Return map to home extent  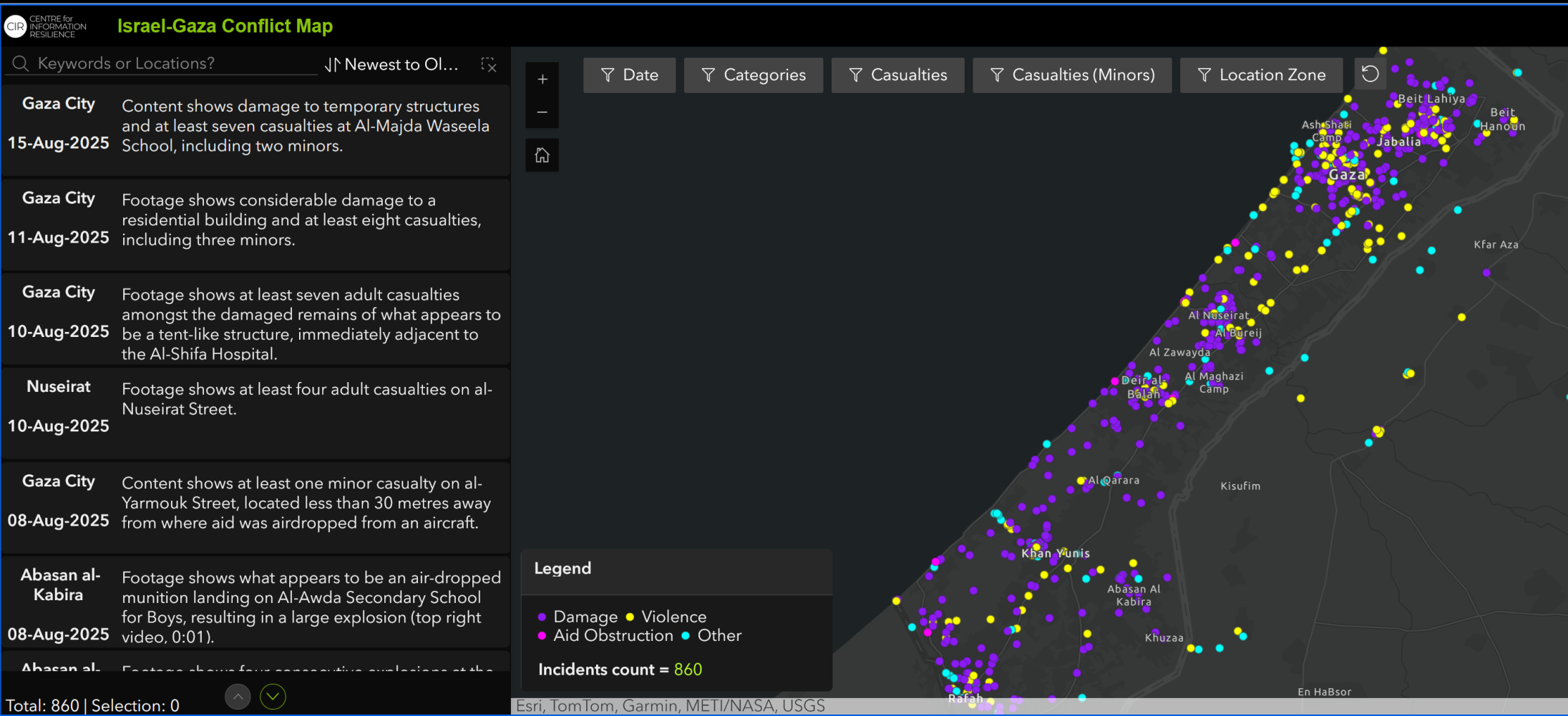tap(542, 155)
